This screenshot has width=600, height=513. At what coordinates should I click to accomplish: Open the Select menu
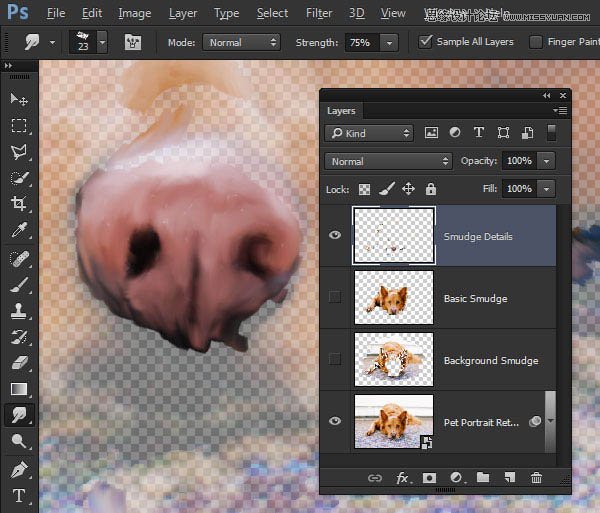[x=272, y=13]
